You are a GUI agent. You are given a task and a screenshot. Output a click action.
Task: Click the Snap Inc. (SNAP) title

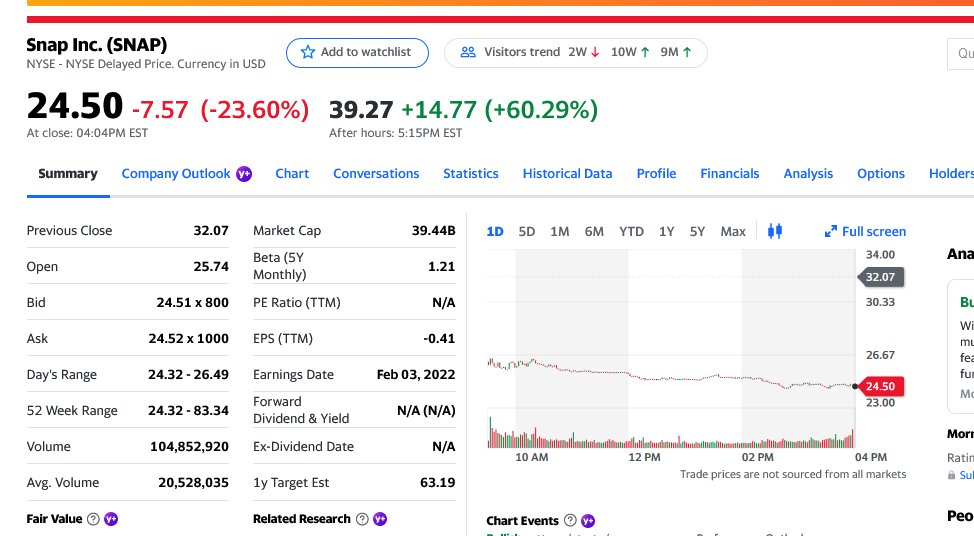tap(97, 45)
